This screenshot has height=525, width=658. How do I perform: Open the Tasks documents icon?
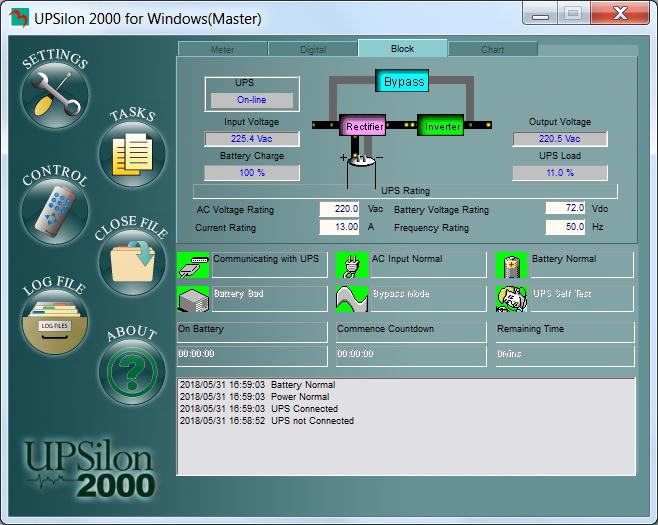pos(132,154)
